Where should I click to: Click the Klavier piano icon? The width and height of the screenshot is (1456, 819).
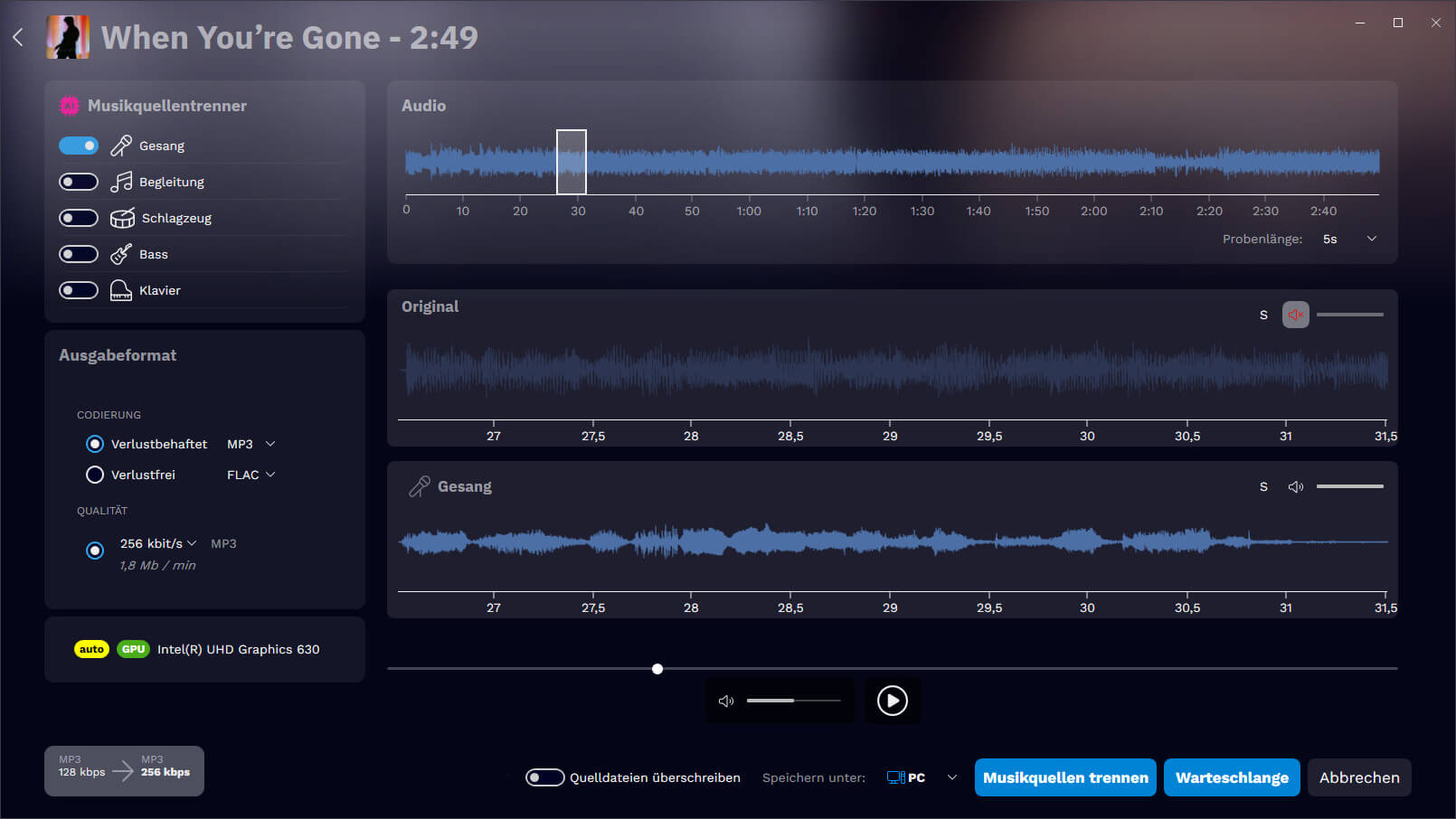pos(119,290)
